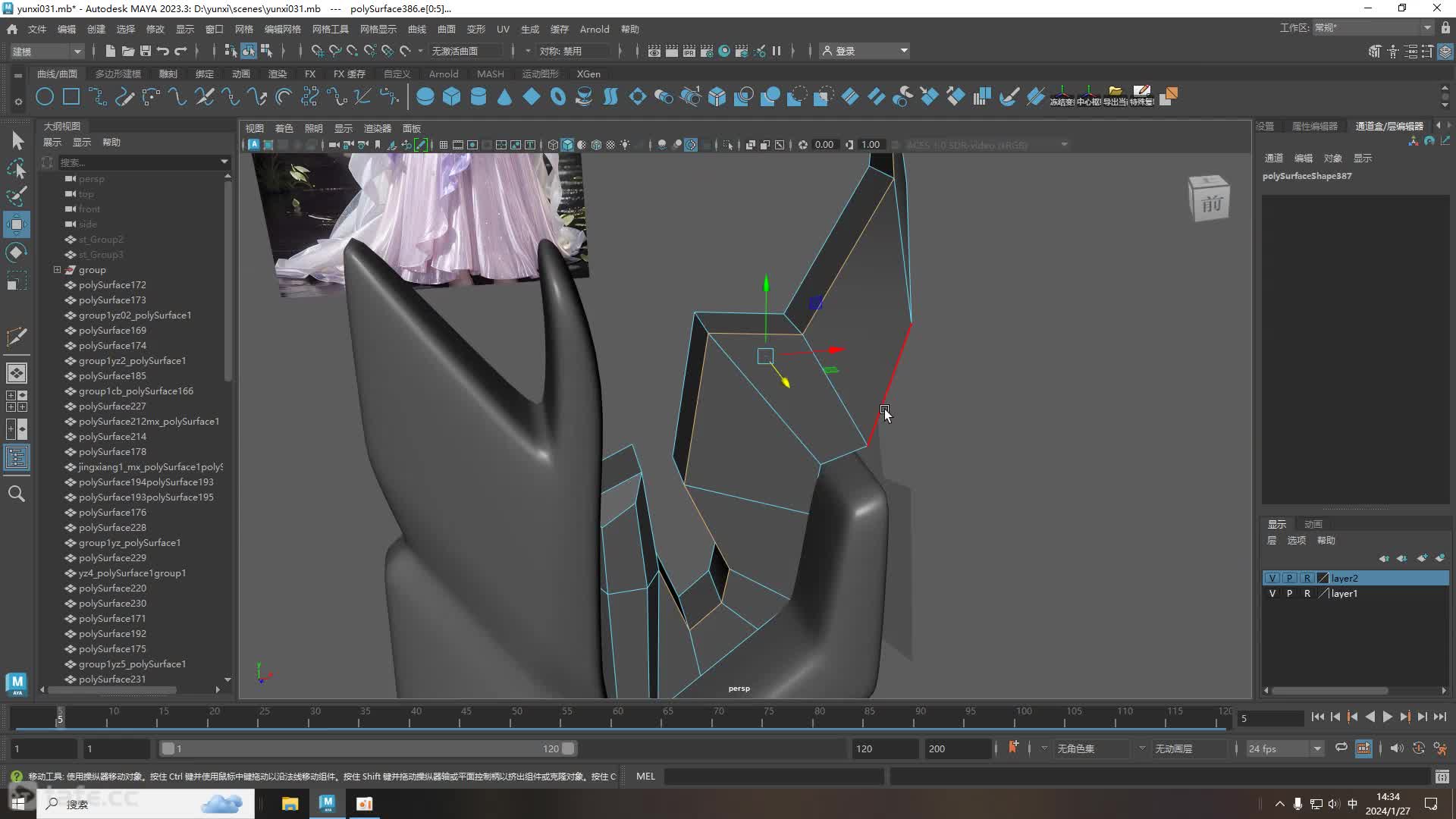
Task: Toggle playback P of layer1
Action: coord(1289,594)
